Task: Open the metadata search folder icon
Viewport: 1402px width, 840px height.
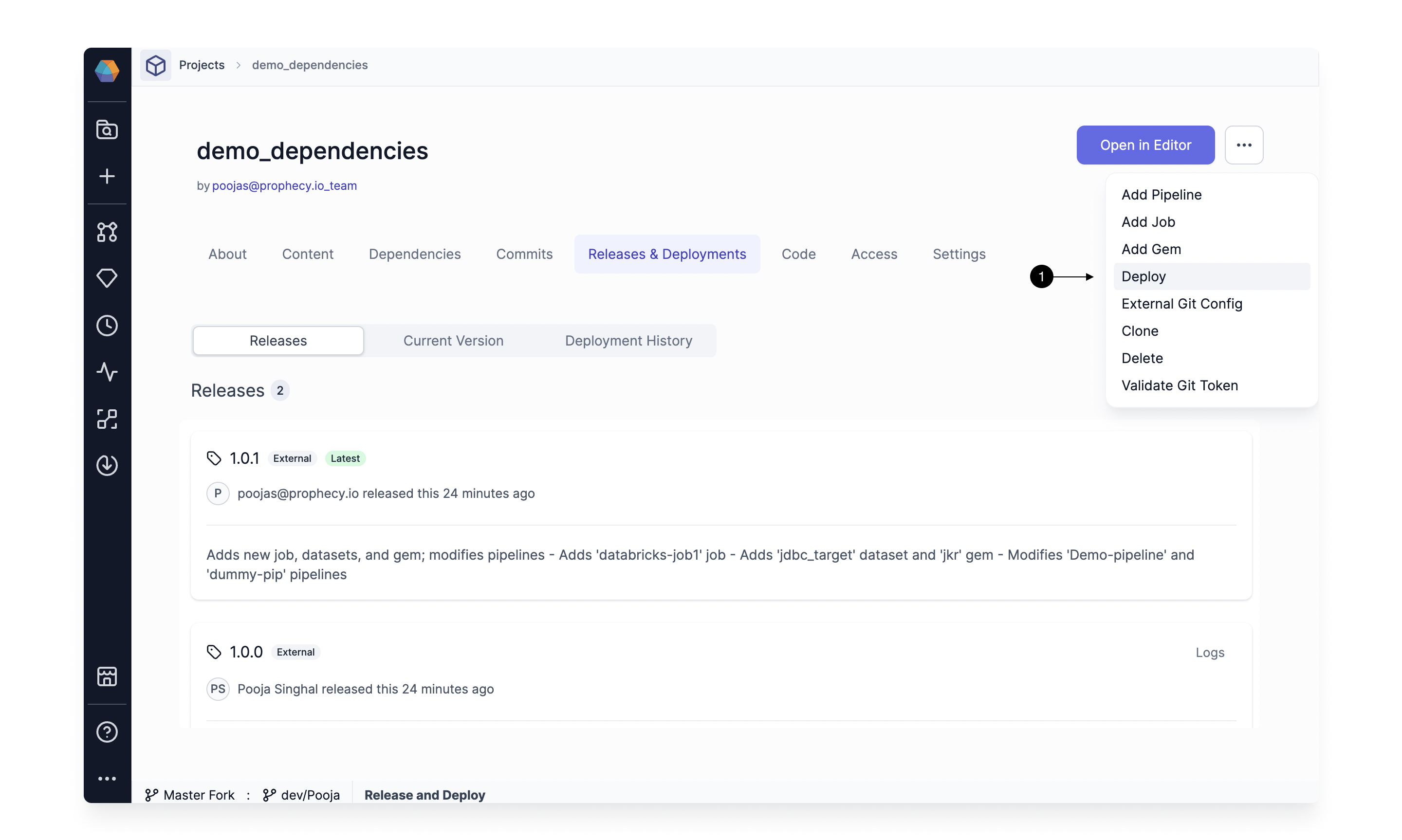Action: tap(107, 129)
